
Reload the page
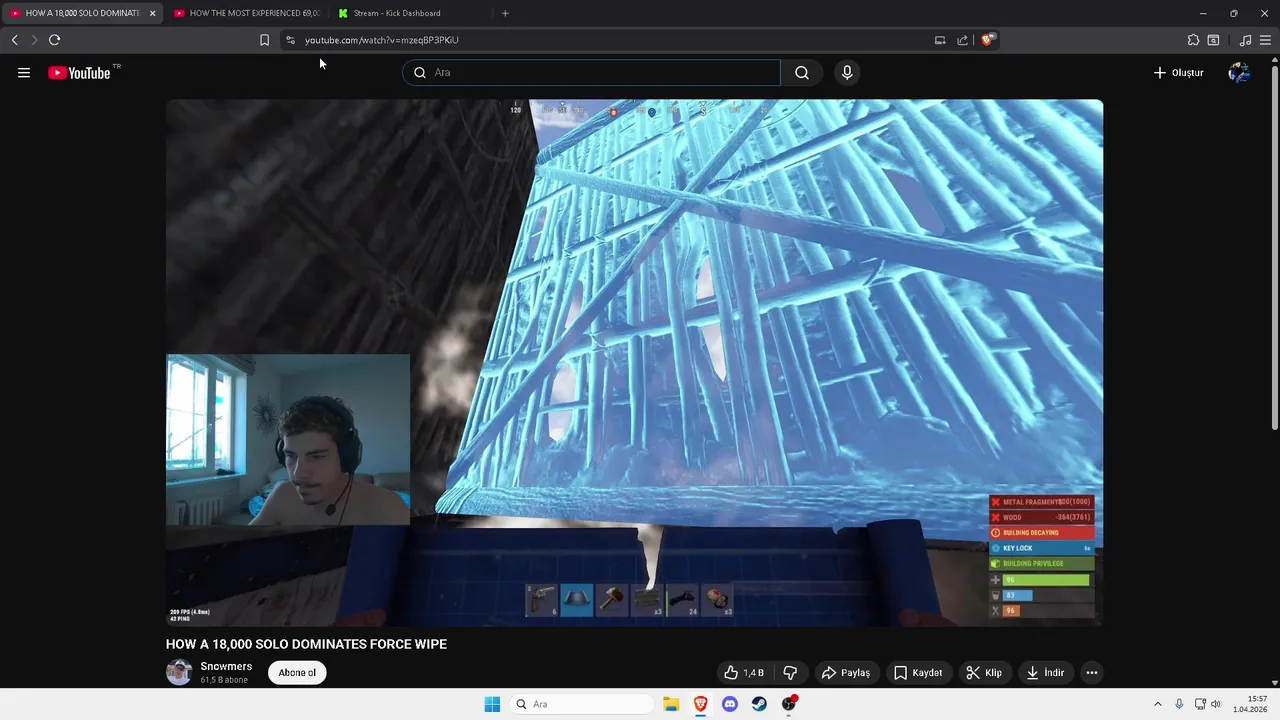click(54, 40)
